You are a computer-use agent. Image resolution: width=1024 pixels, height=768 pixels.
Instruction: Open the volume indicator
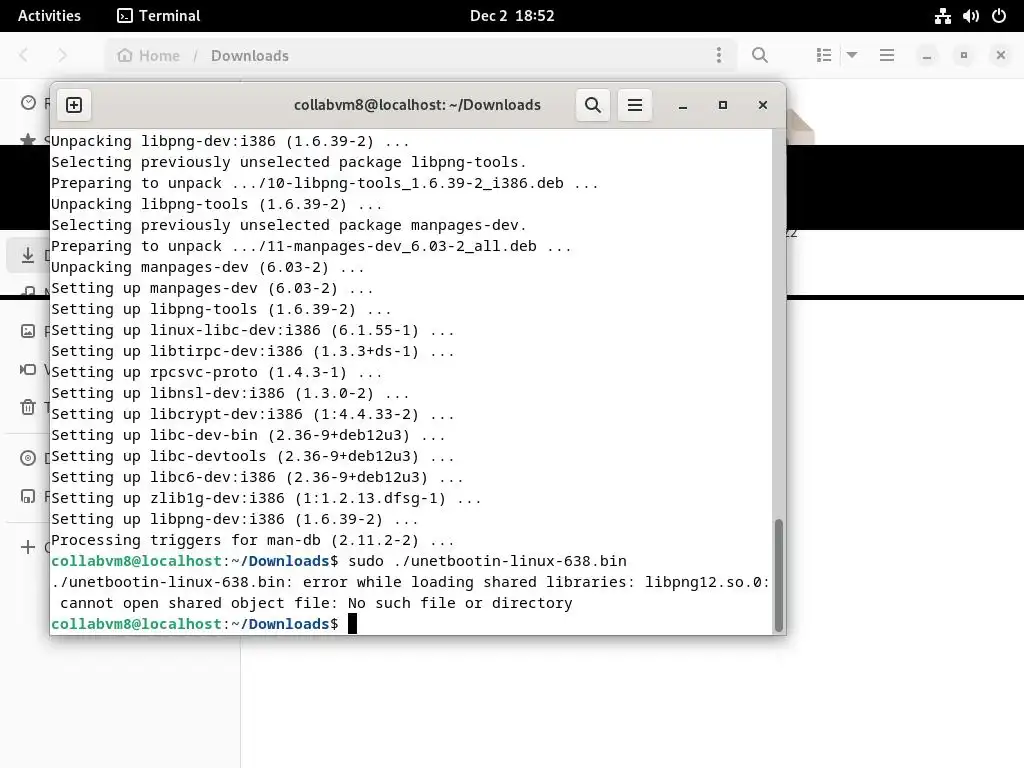pos(970,16)
